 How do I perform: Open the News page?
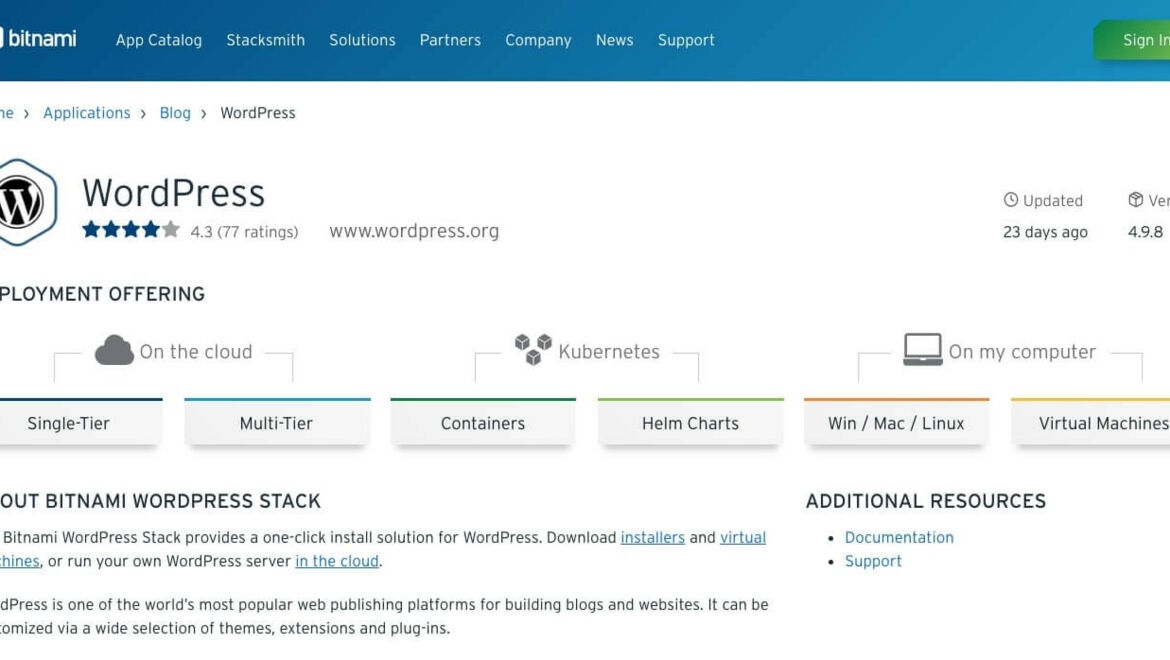click(614, 40)
